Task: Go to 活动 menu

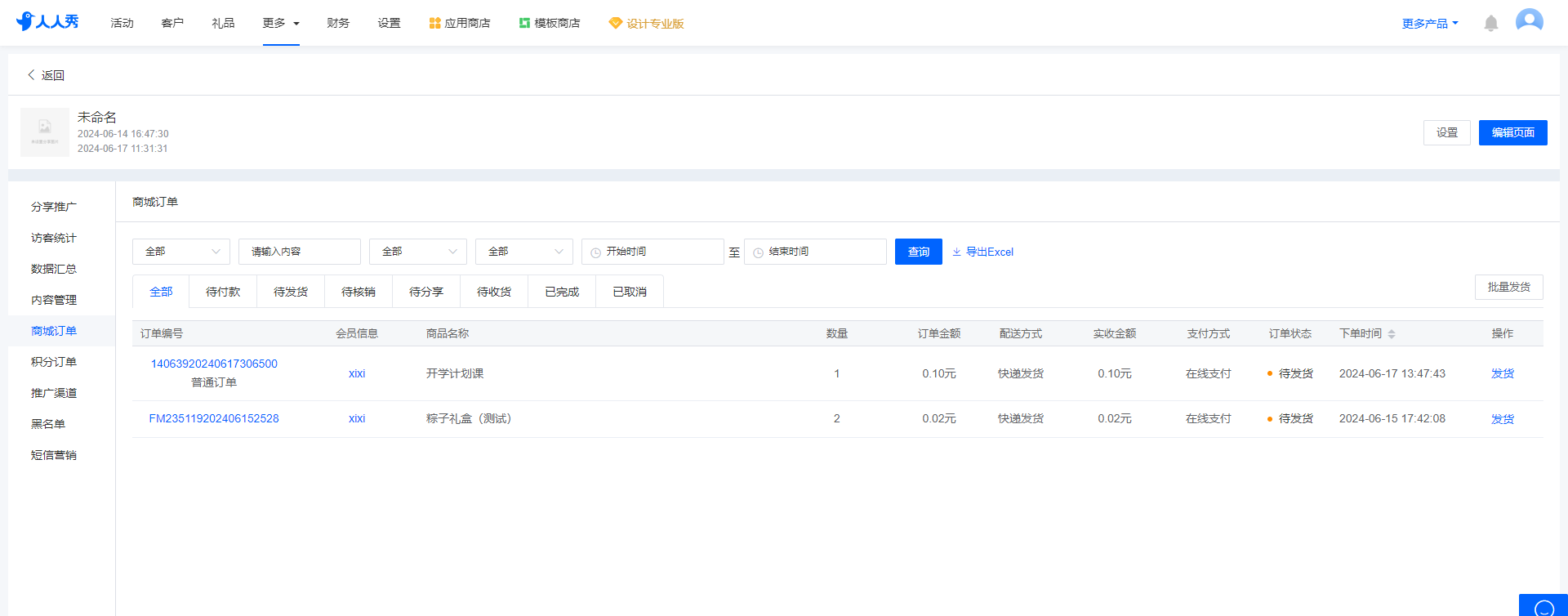Action: 122,23
